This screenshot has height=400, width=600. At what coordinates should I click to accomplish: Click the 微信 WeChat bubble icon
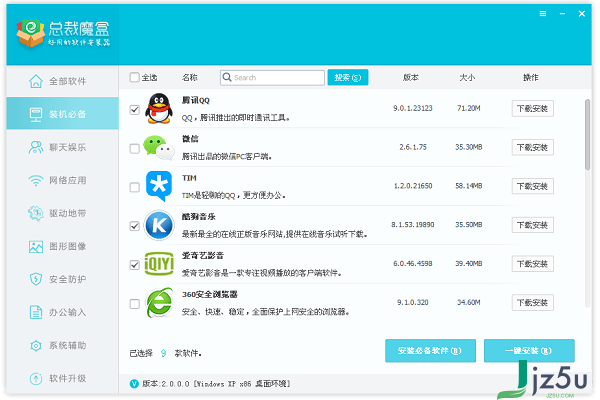[x=158, y=148]
